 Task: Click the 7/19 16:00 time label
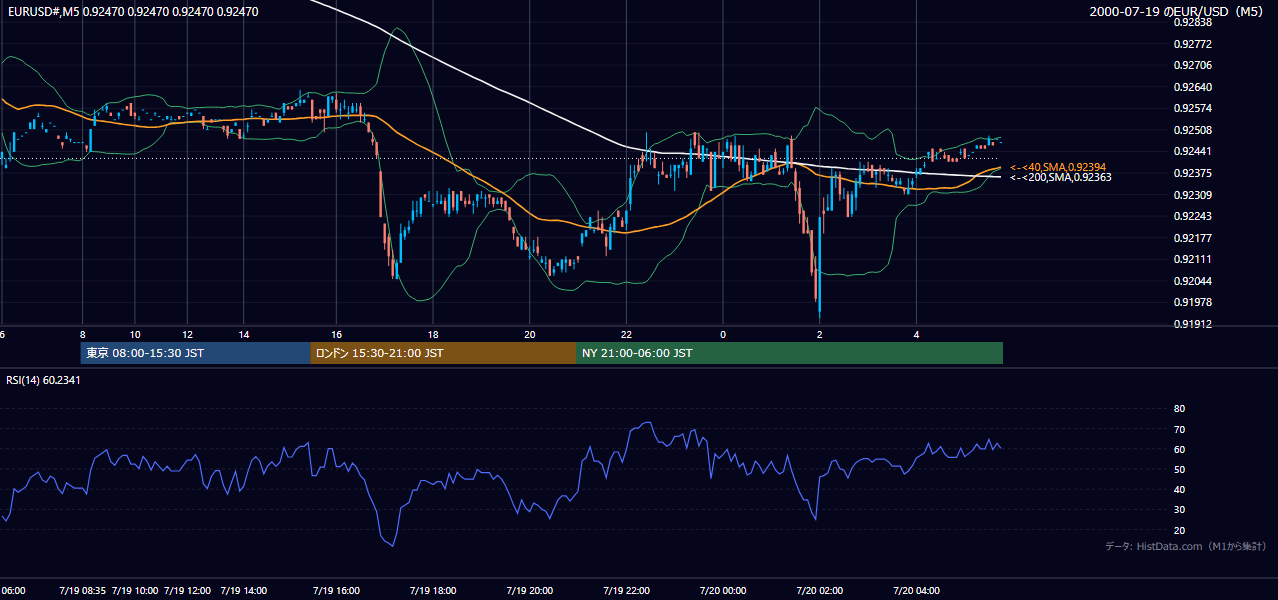pyautogui.click(x=336, y=591)
